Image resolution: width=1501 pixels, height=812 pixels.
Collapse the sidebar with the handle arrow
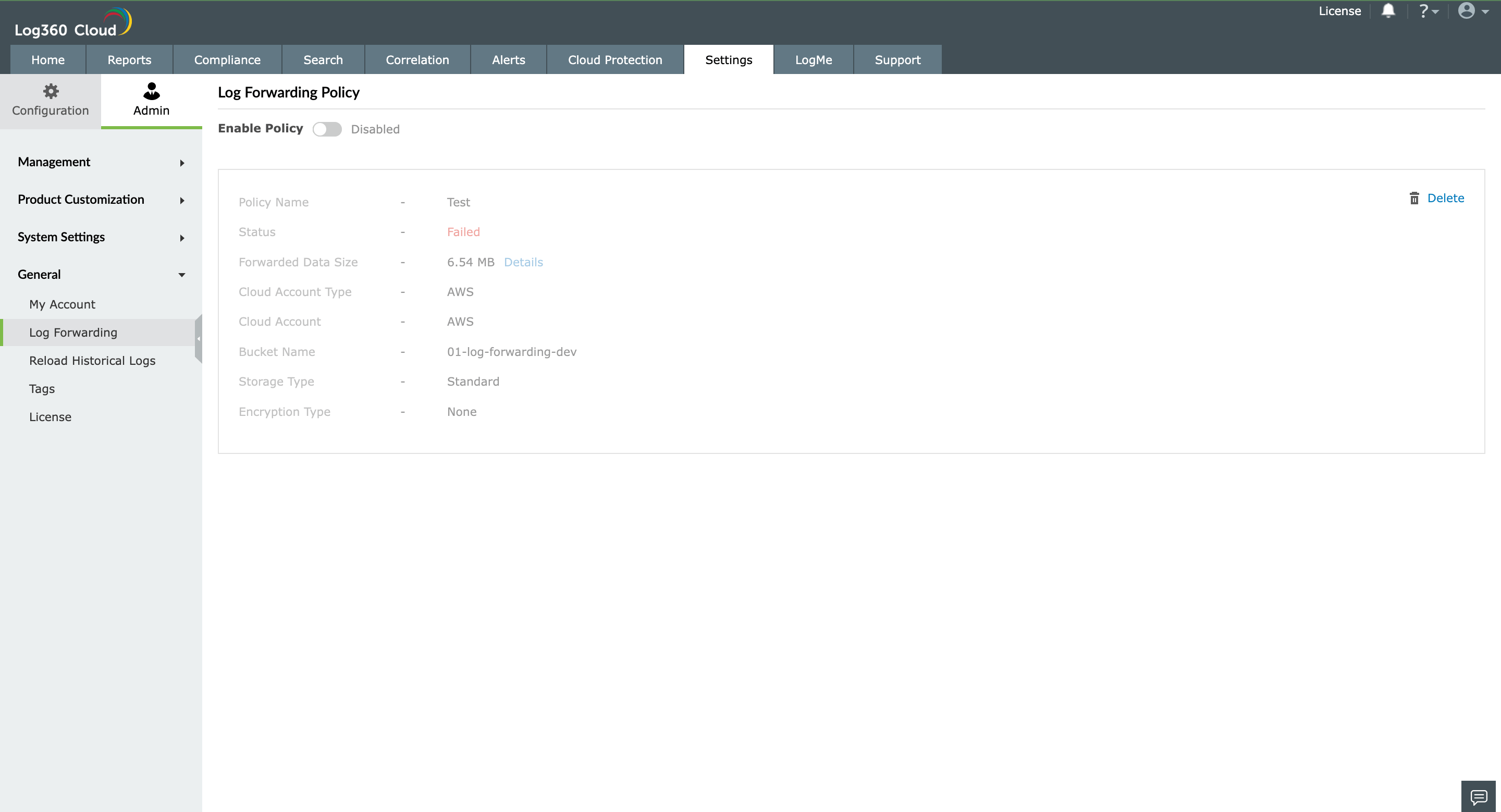click(x=198, y=338)
